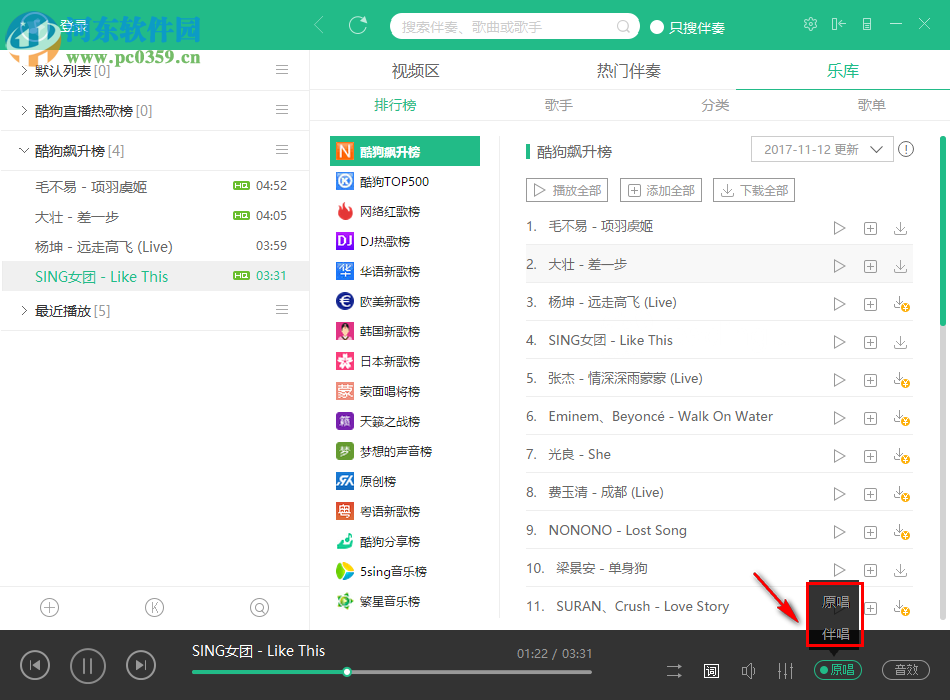Click the refresh icon
This screenshot has width=950, height=700.
click(x=358, y=25)
